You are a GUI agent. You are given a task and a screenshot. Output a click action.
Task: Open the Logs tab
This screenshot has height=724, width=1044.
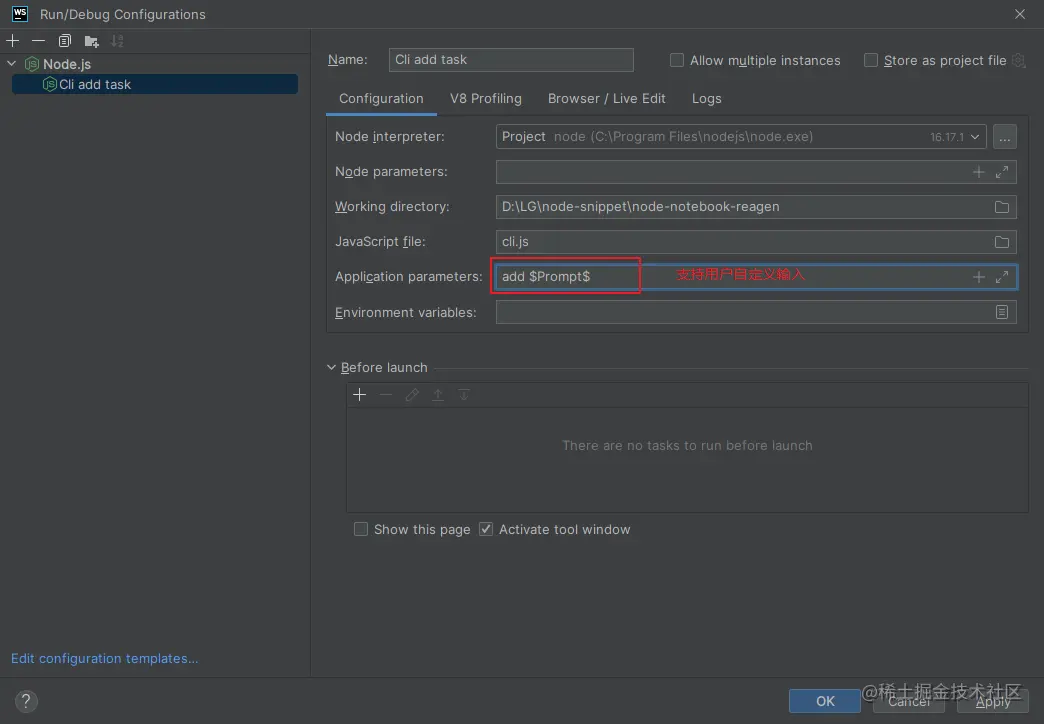tap(706, 99)
